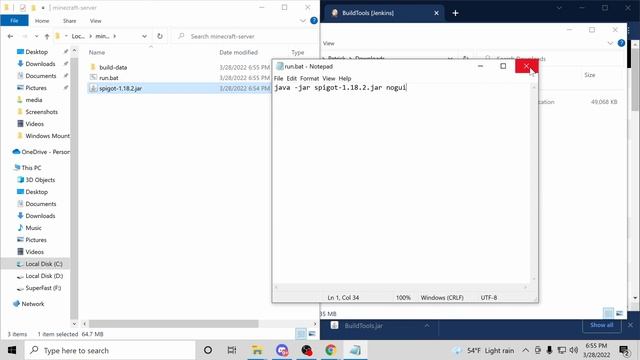Expand the Explorer ribbon chevron

(302, 21)
